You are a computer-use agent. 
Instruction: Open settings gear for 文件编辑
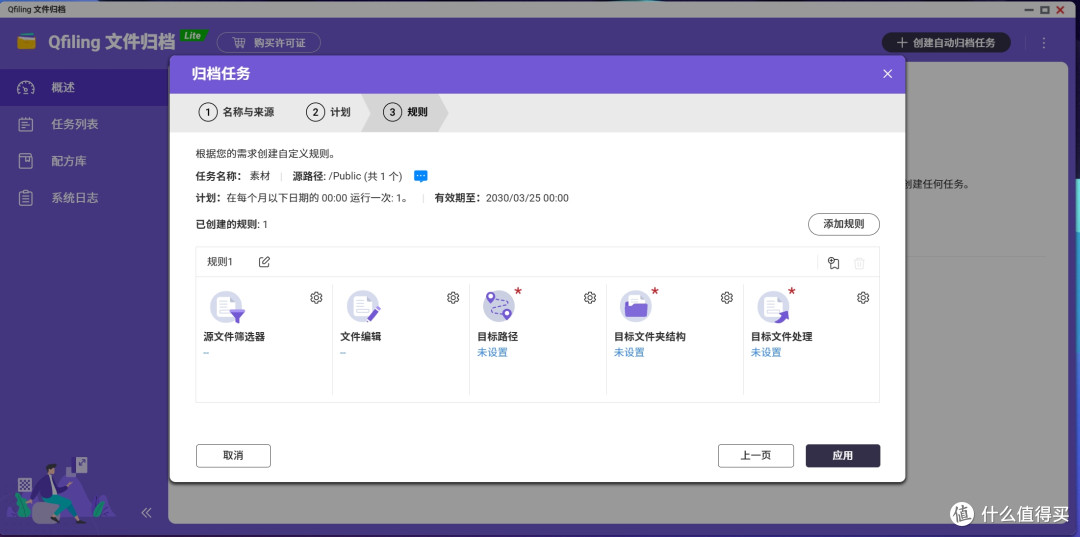click(x=453, y=297)
